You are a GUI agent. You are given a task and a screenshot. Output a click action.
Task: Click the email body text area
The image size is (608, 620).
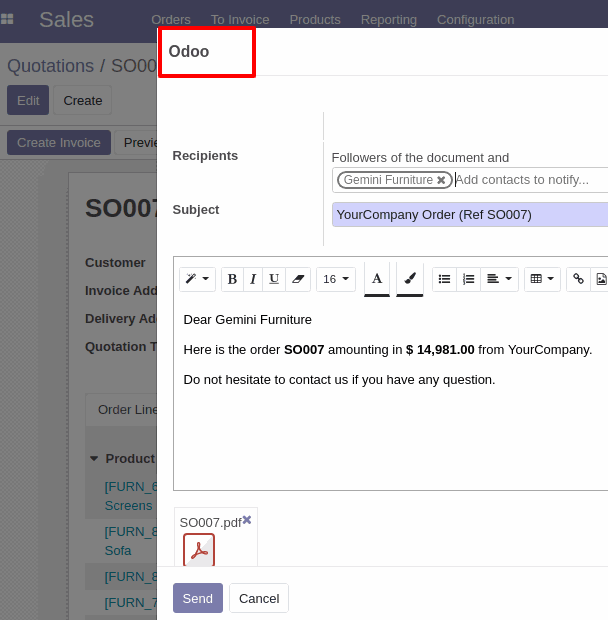coord(391,395)
